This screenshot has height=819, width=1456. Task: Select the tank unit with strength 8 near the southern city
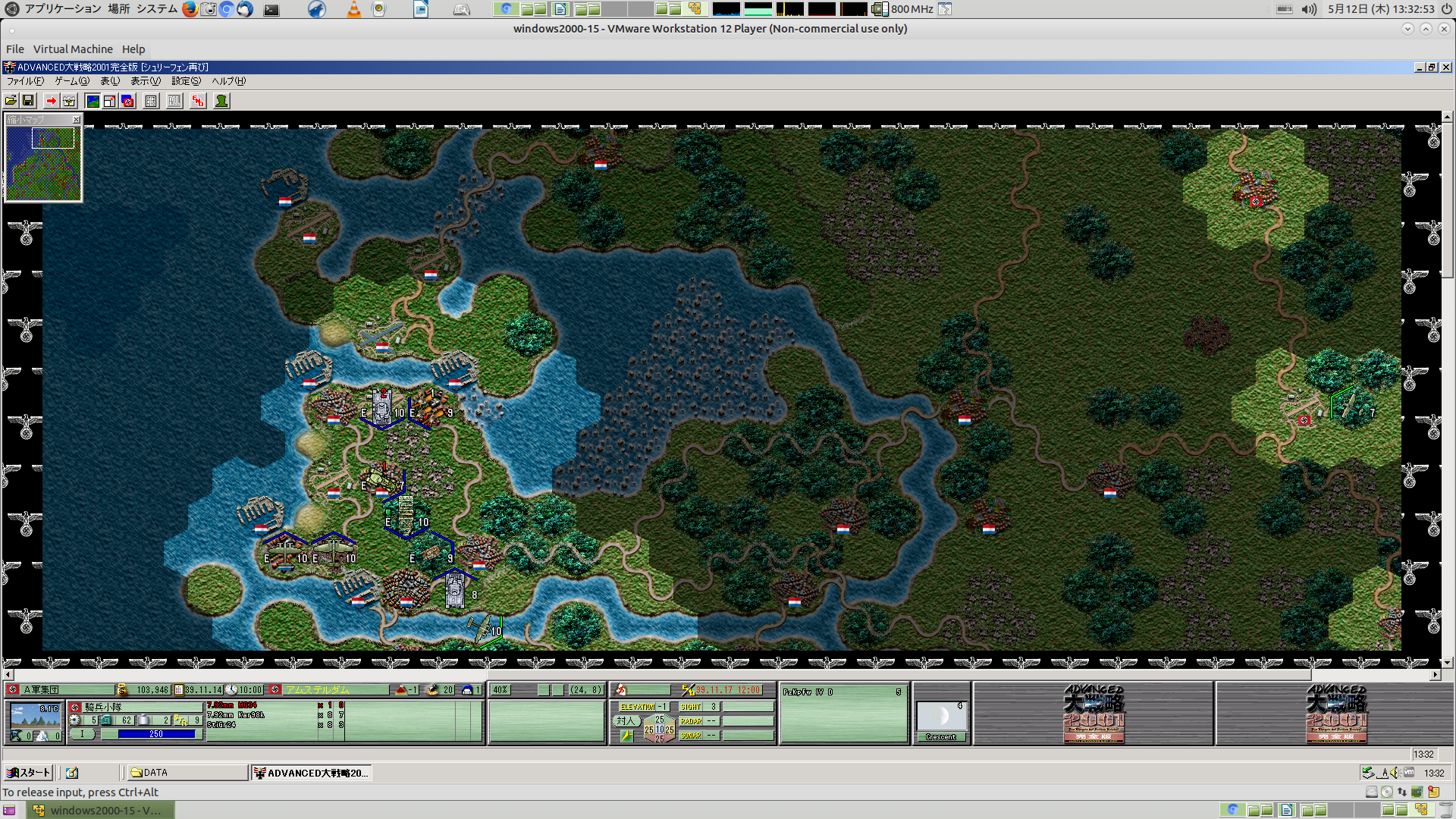pyautogui.click(x=455, y=591)
